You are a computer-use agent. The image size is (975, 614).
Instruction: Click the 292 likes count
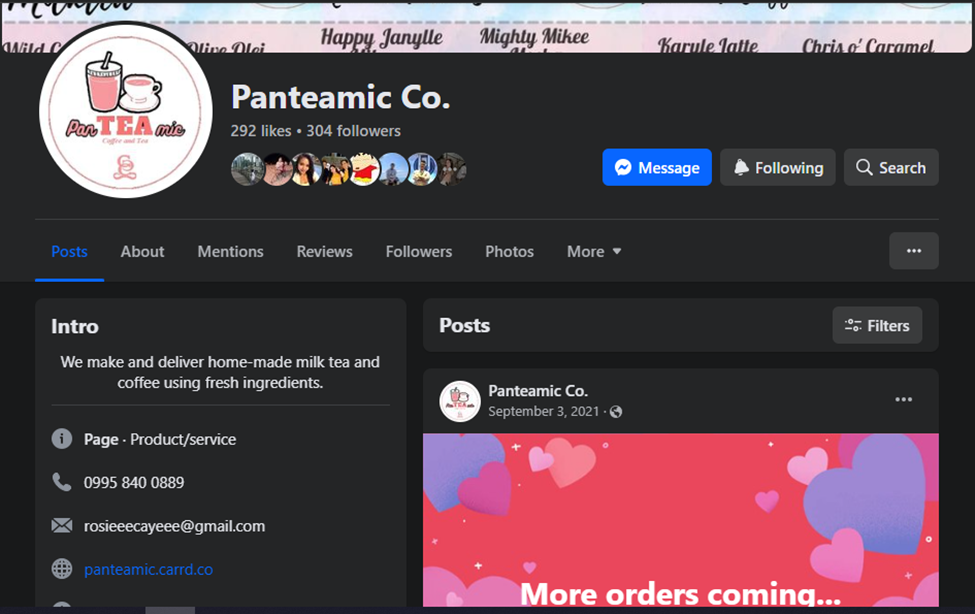[261, 131]
